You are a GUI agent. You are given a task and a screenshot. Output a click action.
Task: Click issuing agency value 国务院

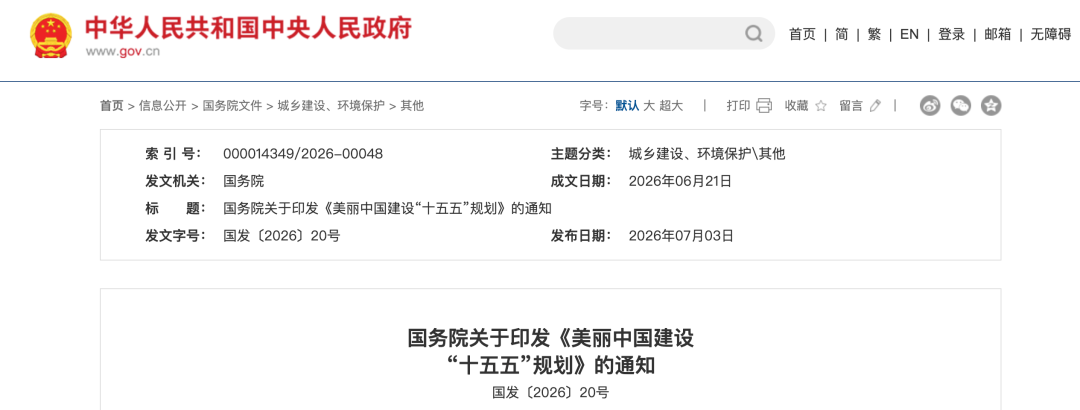coord(244,181)
